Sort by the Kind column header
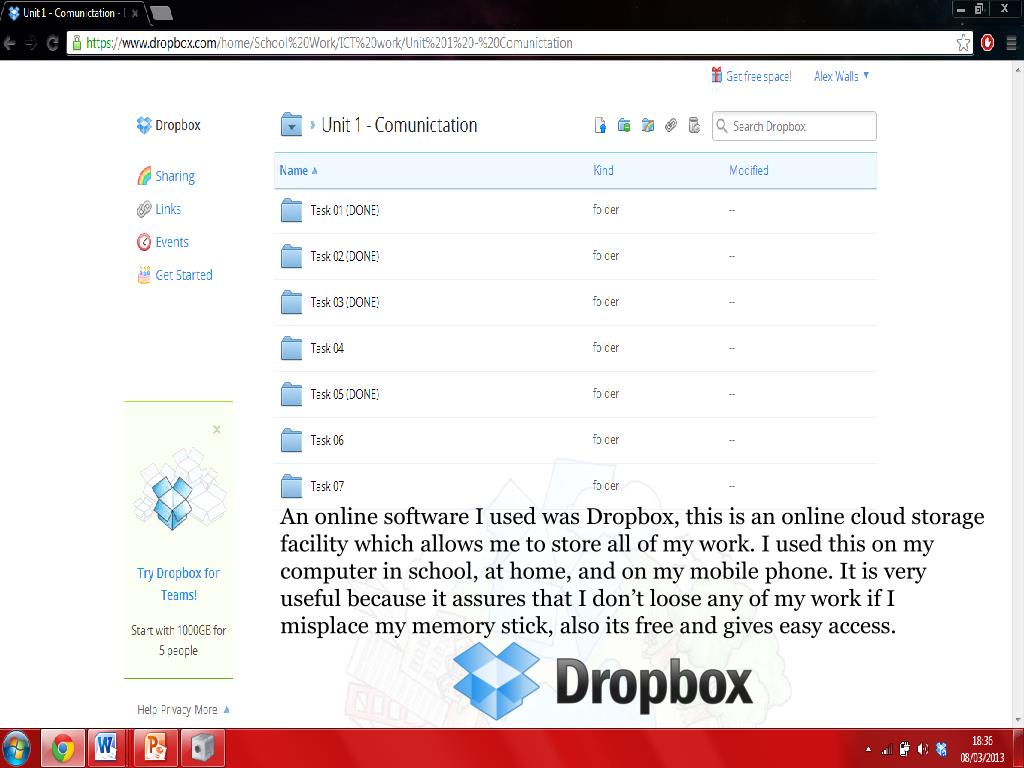The height and width of the screenshot is (768, 1024). coord(603,170)
